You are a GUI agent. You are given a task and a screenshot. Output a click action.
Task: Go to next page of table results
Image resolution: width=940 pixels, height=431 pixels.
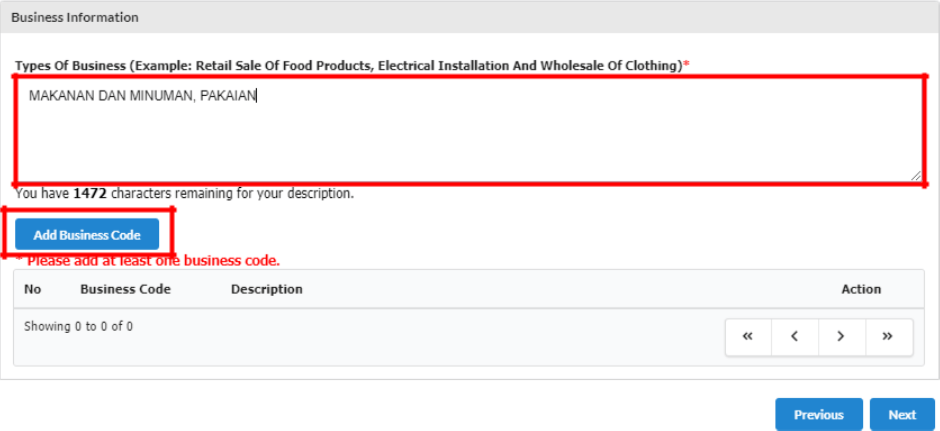(841, 337)
